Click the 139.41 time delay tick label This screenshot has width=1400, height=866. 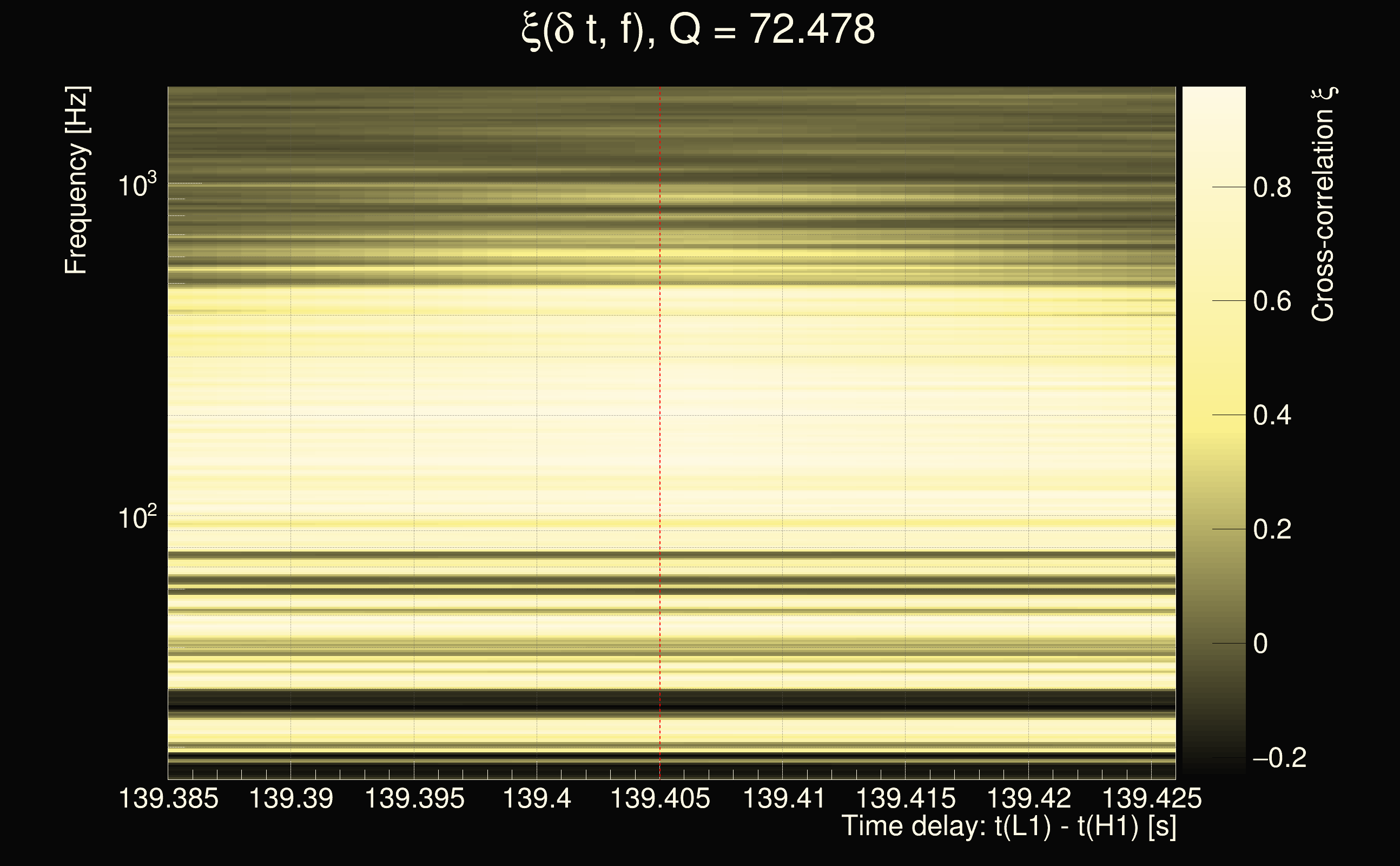(x=783, y=798)
